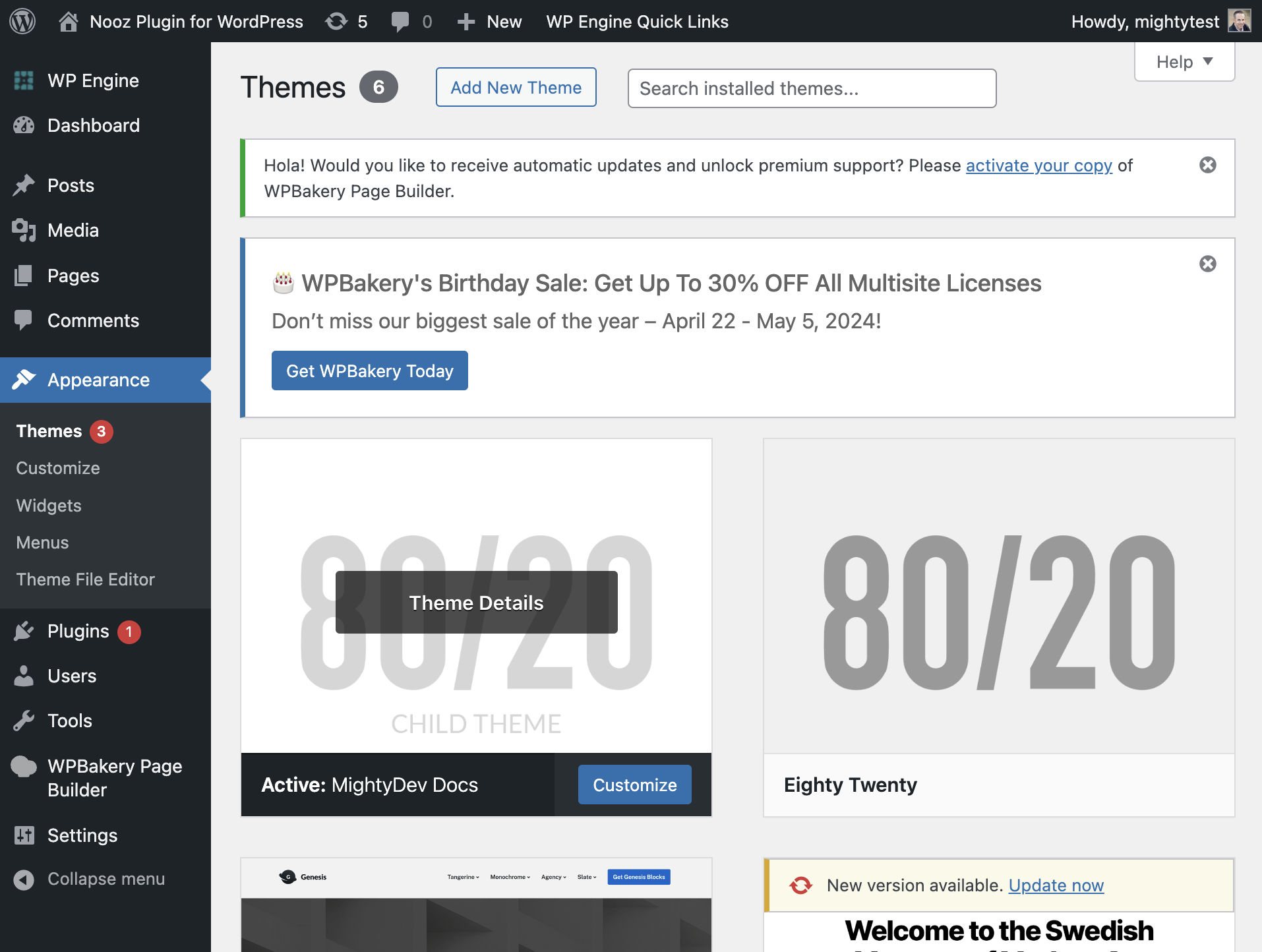
Task: Click the plus New icon in admin bar
Action: [466, 22]
